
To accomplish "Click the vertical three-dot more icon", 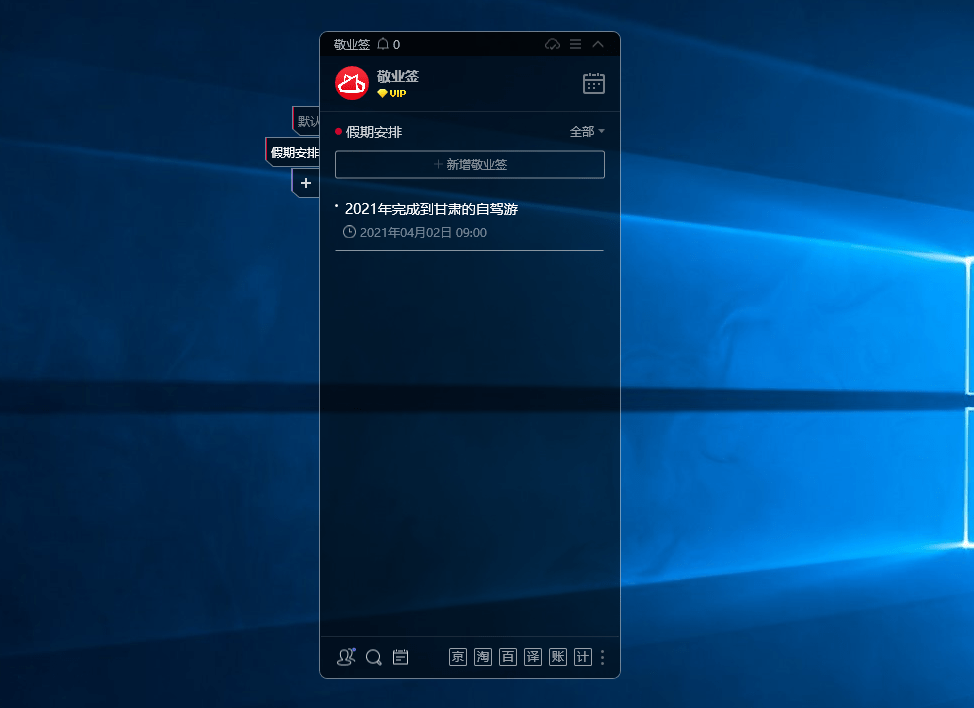I will 603,657.
